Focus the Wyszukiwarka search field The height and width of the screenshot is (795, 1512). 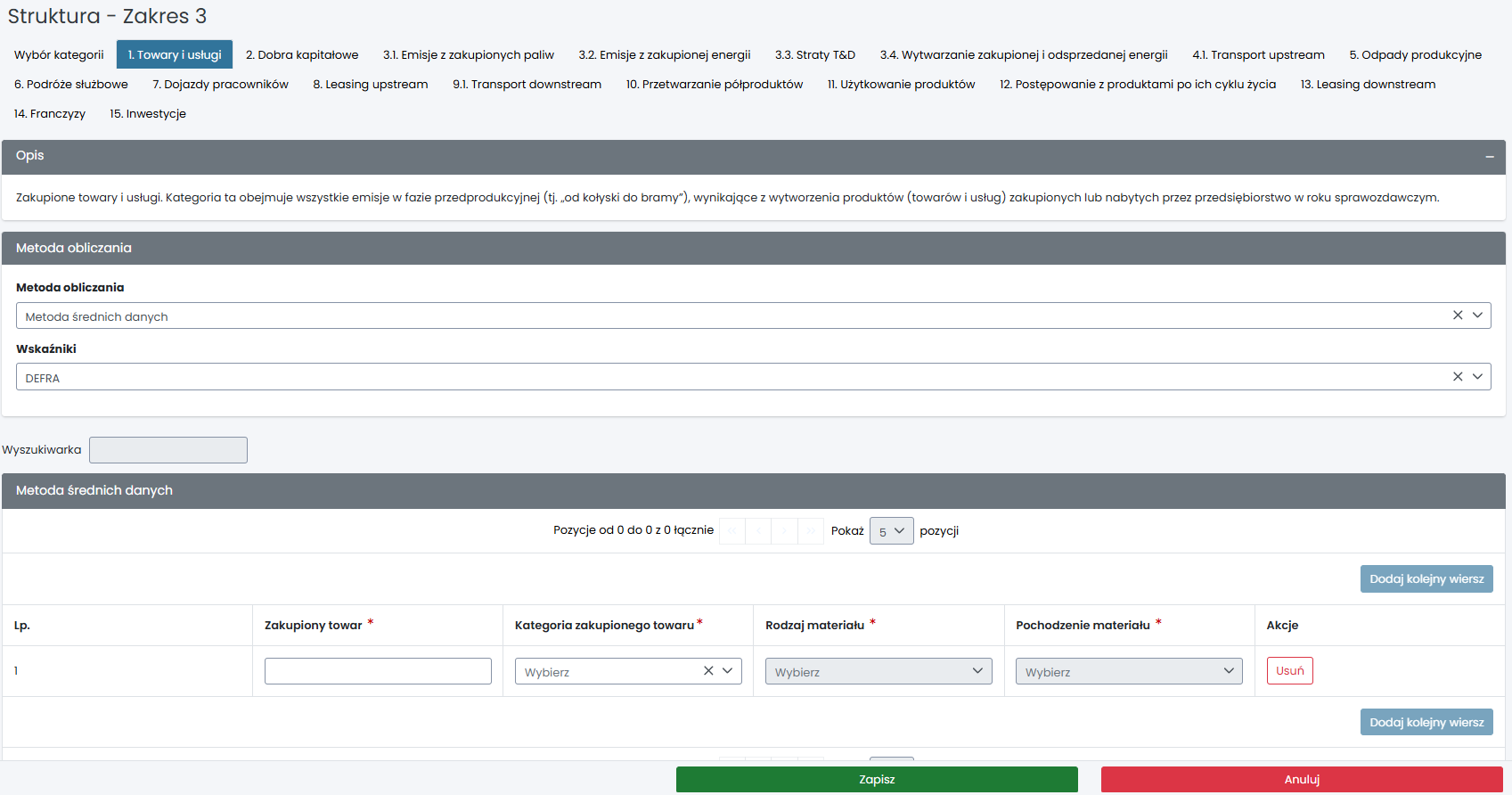[x=168, y=450]
